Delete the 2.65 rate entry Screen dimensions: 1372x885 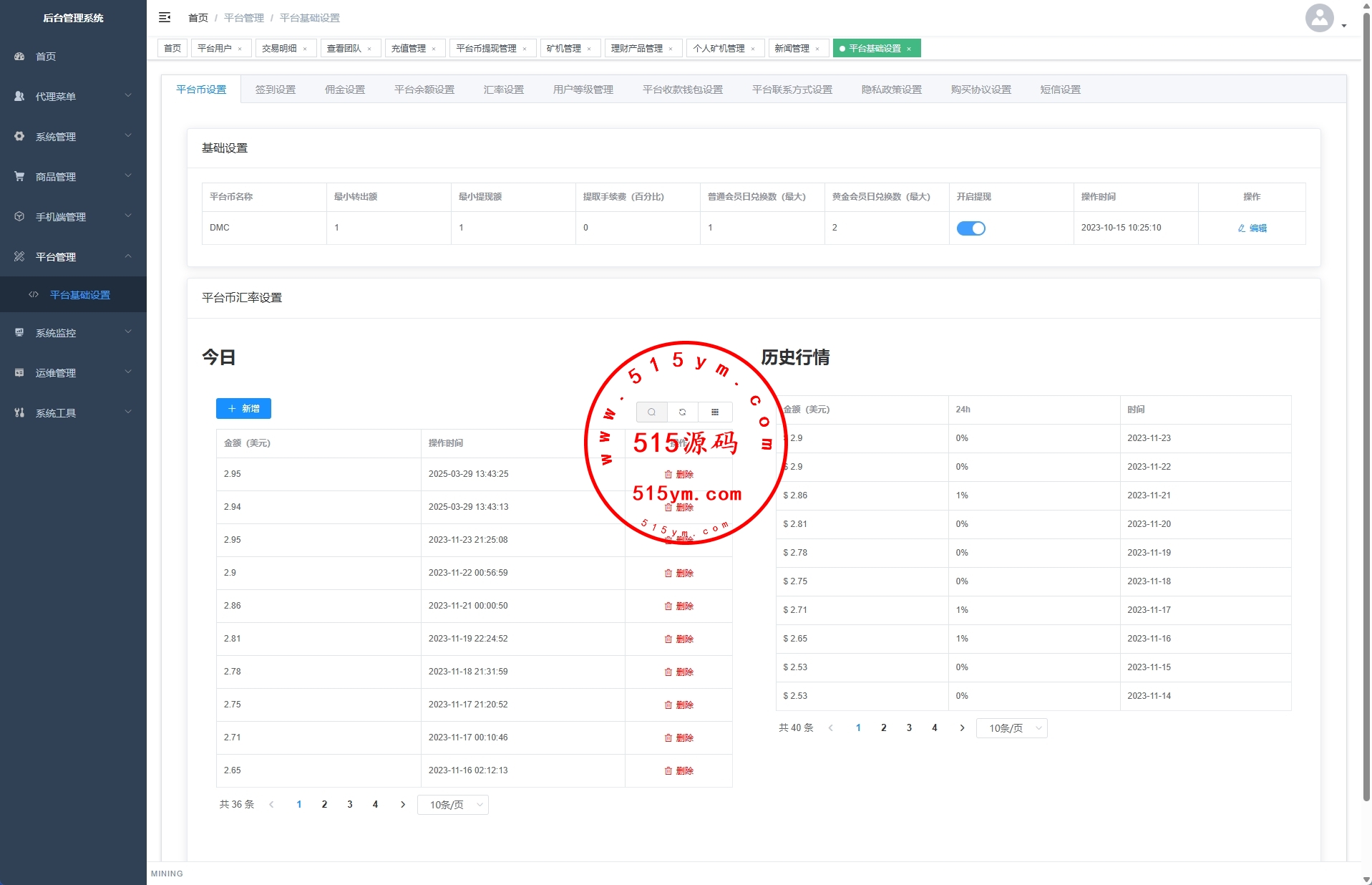point(678,770)
